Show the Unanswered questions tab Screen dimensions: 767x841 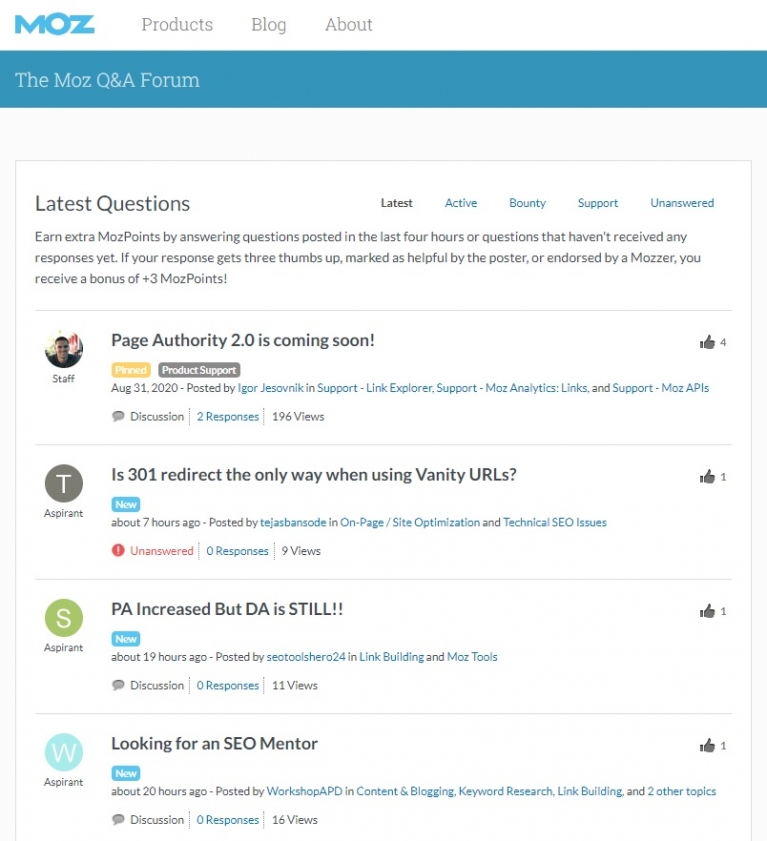click(x=682, y=203)
